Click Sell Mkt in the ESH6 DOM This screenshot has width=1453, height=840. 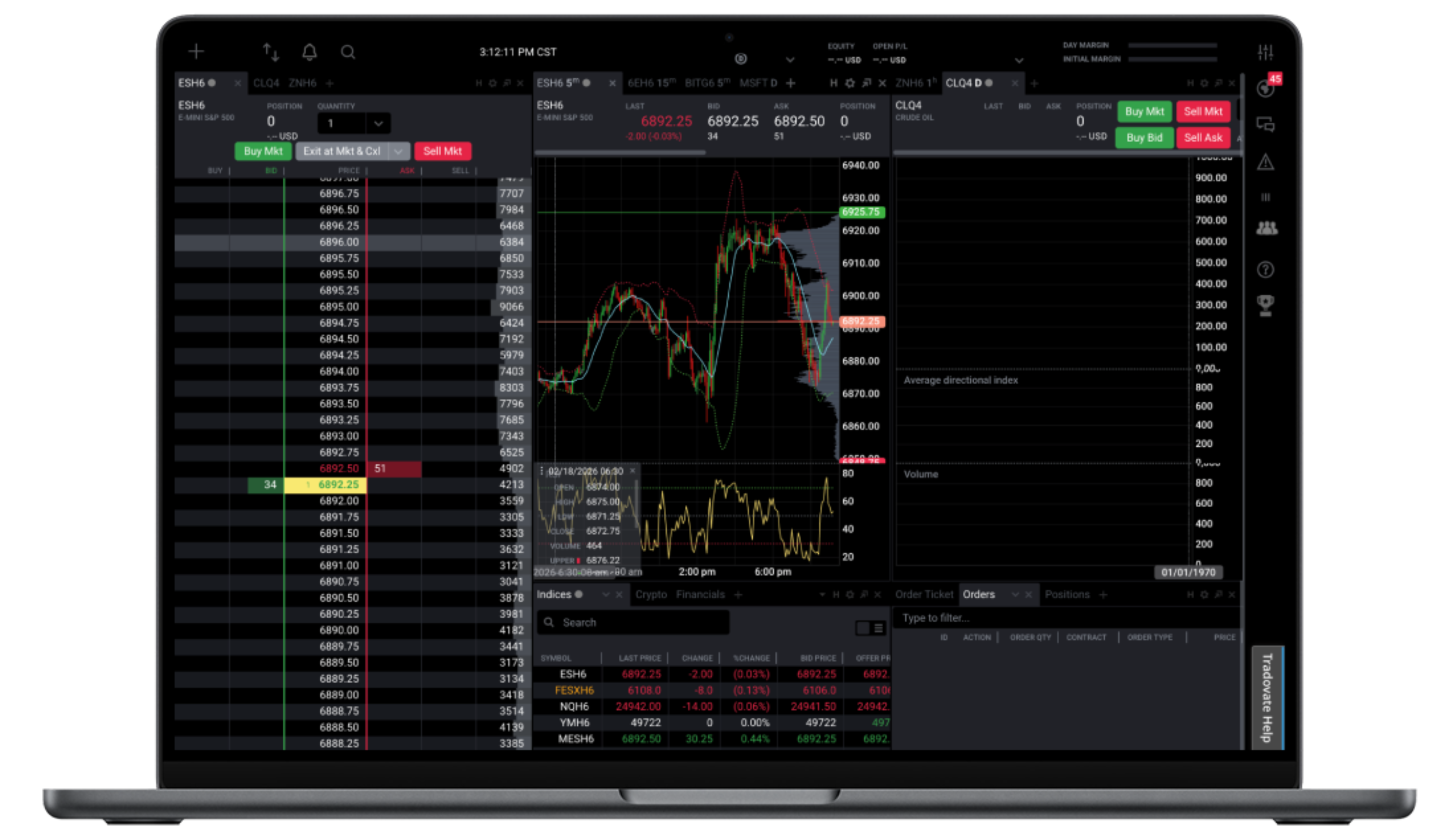[442, 151]
